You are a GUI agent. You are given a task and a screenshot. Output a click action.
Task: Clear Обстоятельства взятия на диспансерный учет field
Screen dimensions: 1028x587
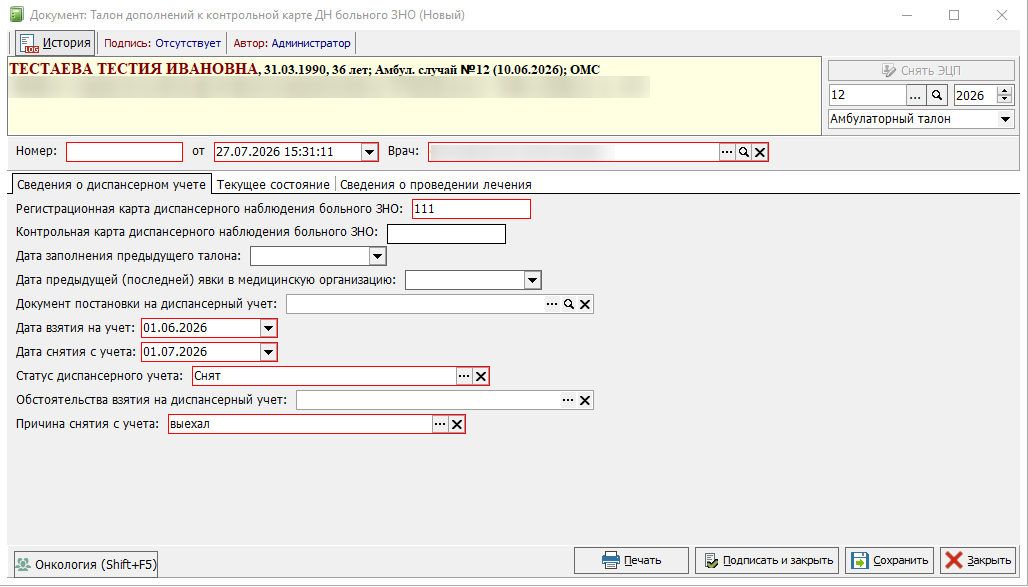(x=585, y=400)
